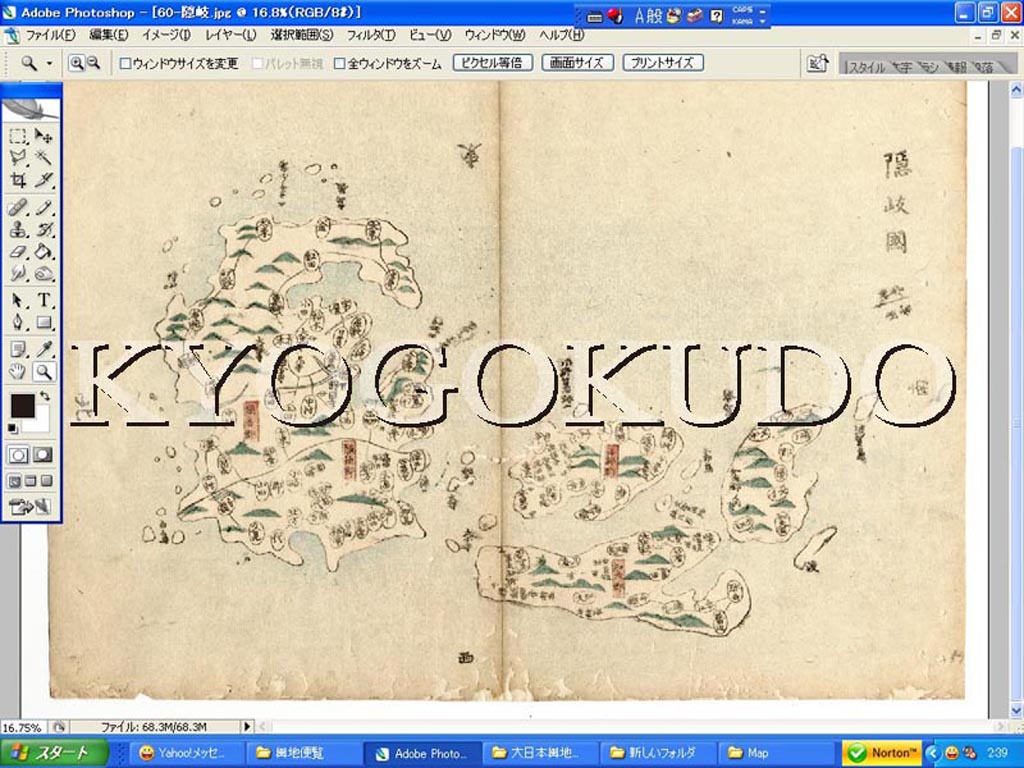This screenshot has width=1024, height=768.
Task: Select the Eyedropper tool
Action: point(43,349)
